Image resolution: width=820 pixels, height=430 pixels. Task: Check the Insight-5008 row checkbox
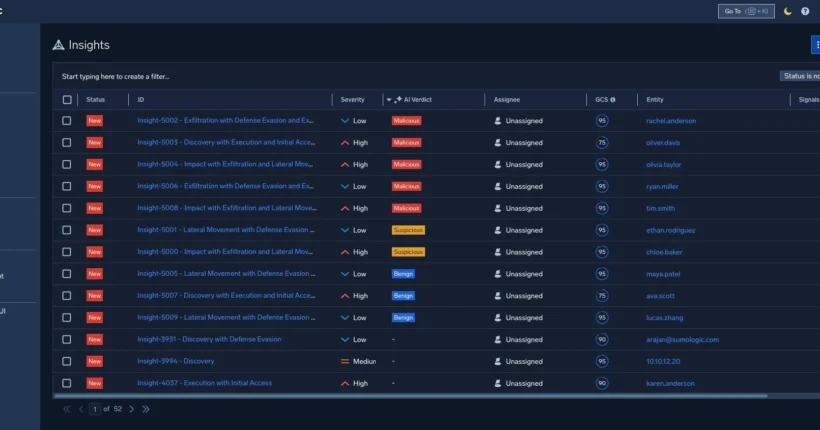pos(66,208)
